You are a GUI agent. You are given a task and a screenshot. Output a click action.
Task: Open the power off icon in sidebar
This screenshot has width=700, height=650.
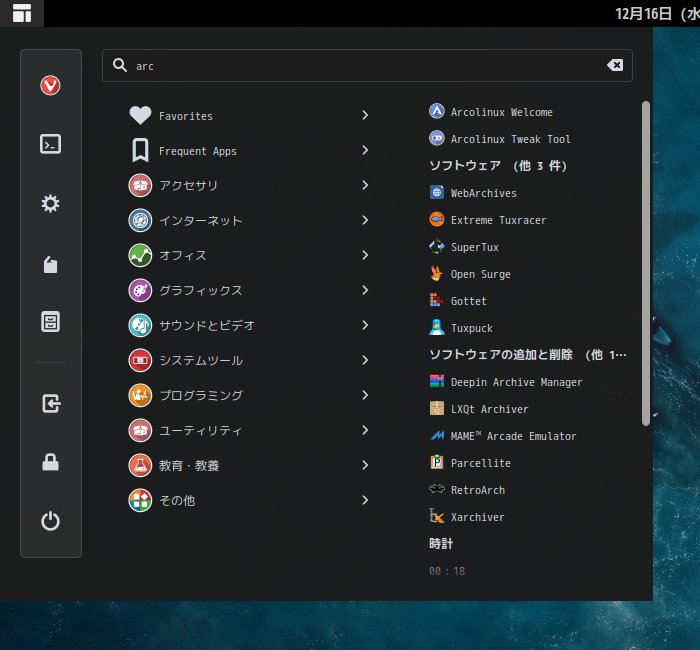click(50, 521)
